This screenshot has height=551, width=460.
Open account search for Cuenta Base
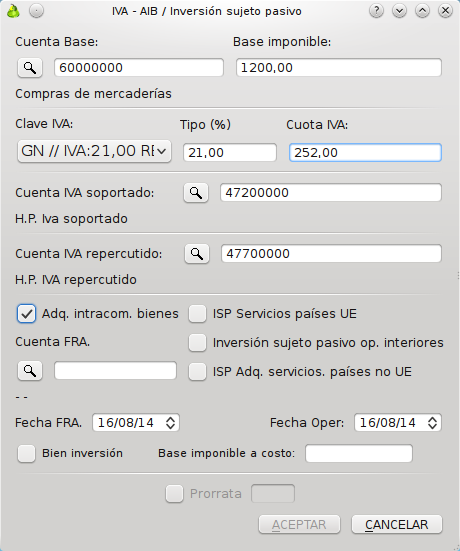pyautogui.click(x=30, y=67)
